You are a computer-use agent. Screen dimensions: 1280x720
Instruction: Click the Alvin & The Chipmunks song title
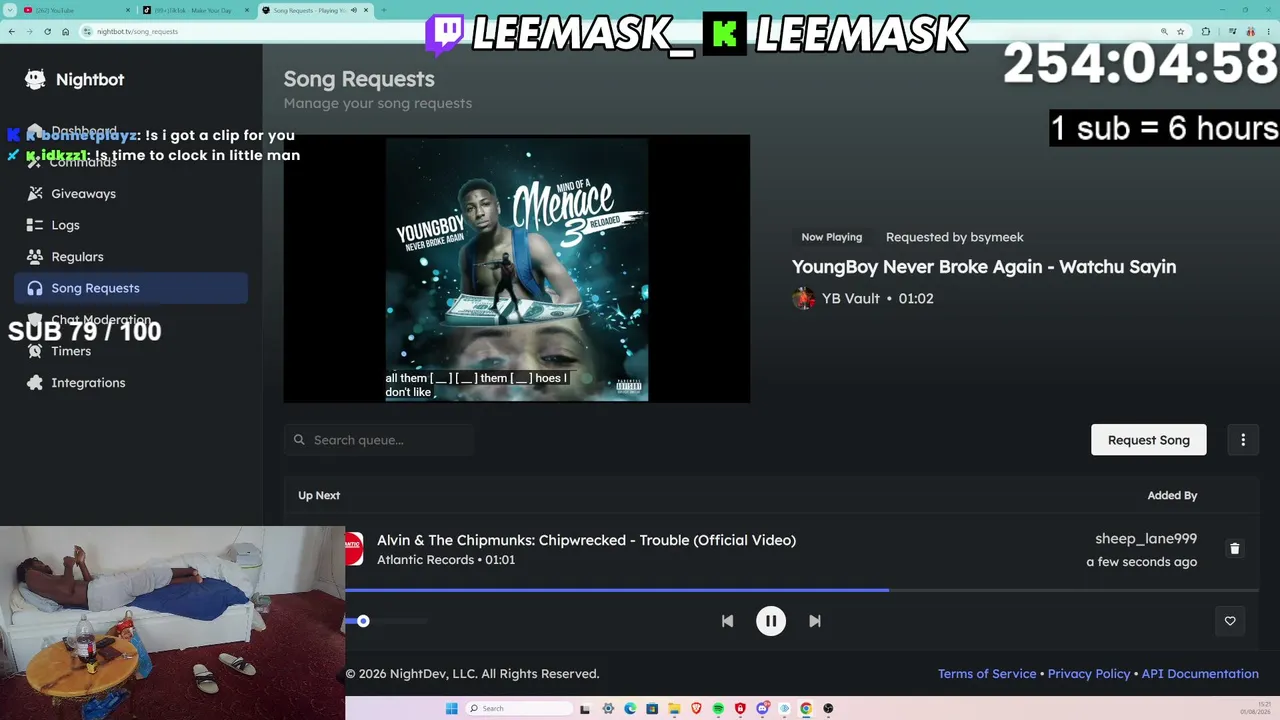586,540
